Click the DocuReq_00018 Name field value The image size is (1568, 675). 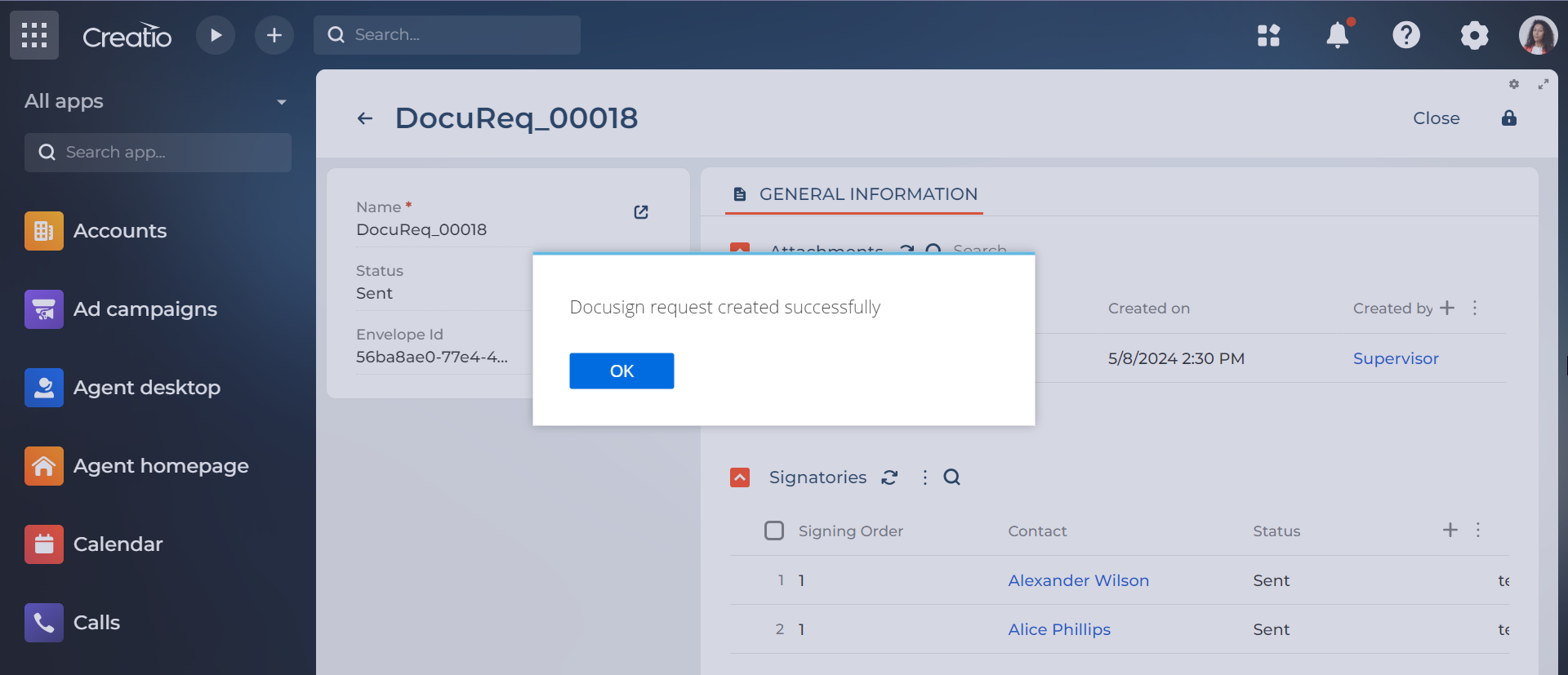click(421, 229)
